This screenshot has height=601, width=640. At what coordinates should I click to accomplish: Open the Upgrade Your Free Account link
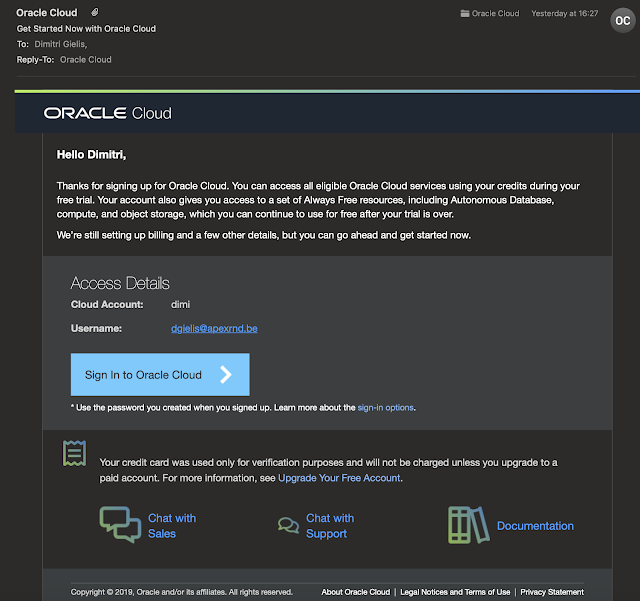tap(338, 478)
